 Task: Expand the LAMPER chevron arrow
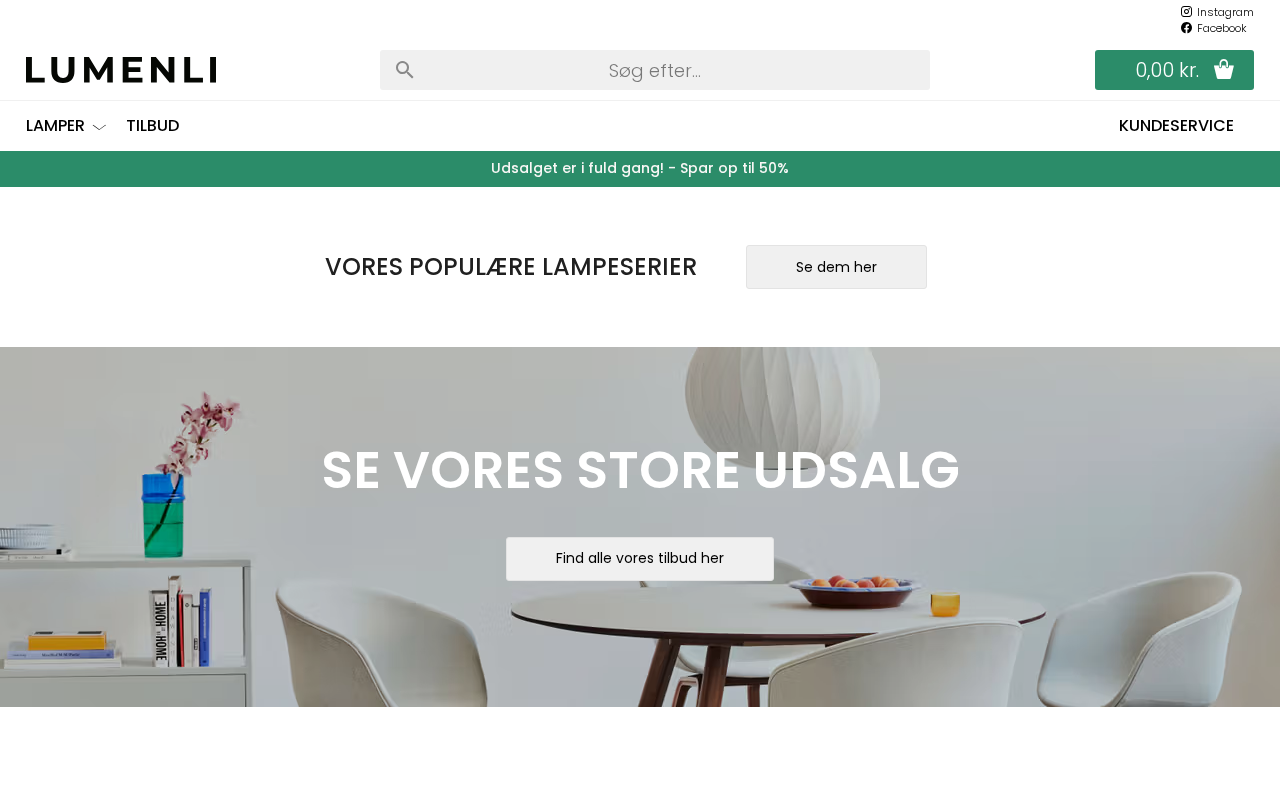[99, 127]
